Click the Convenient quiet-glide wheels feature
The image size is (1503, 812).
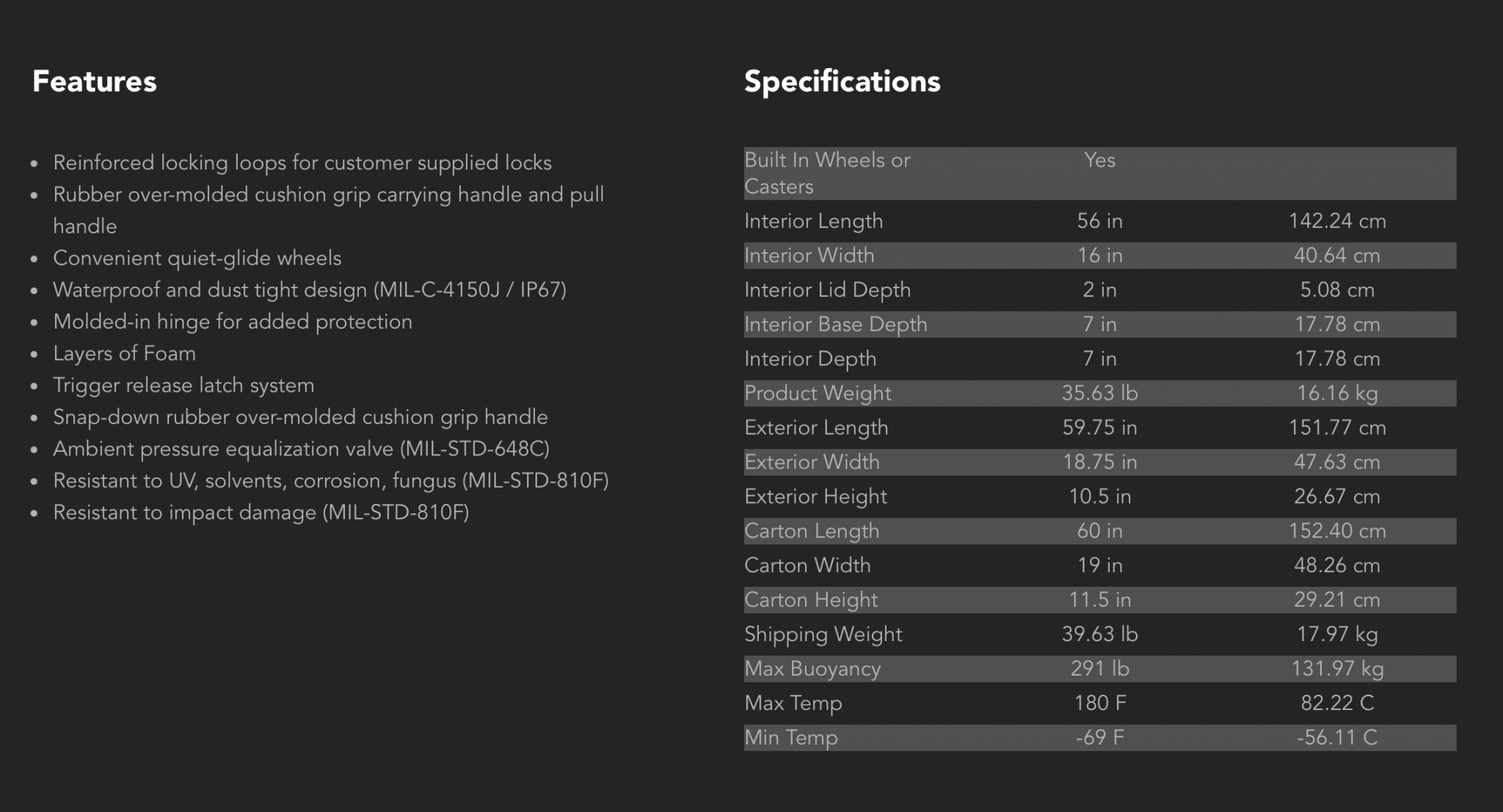197,258
